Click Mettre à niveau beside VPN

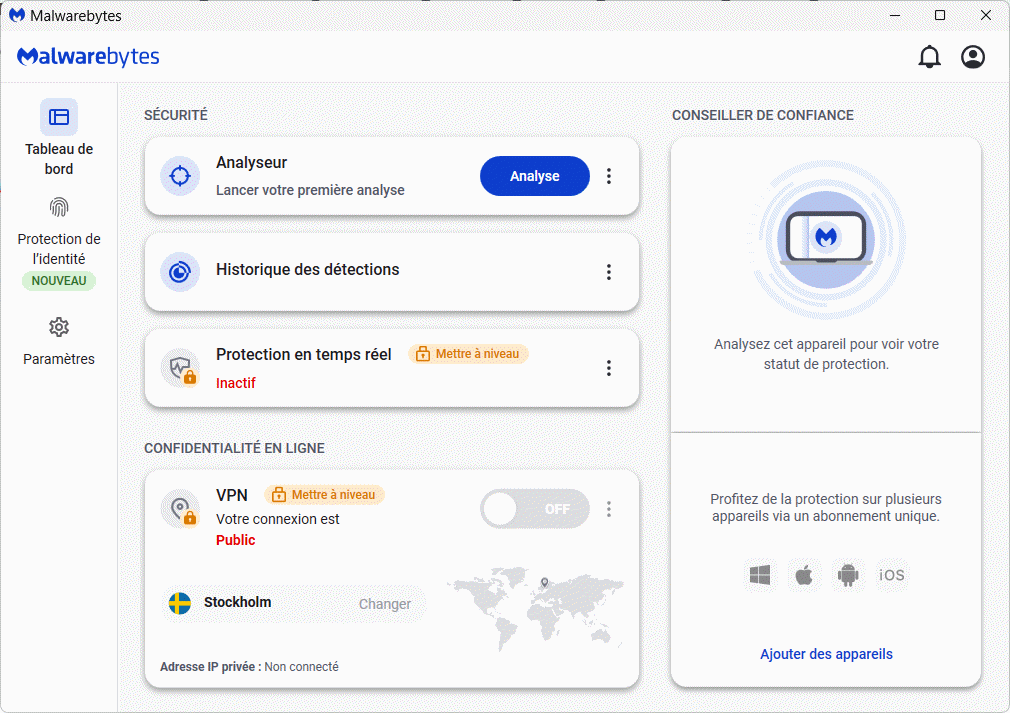point(325,495)
